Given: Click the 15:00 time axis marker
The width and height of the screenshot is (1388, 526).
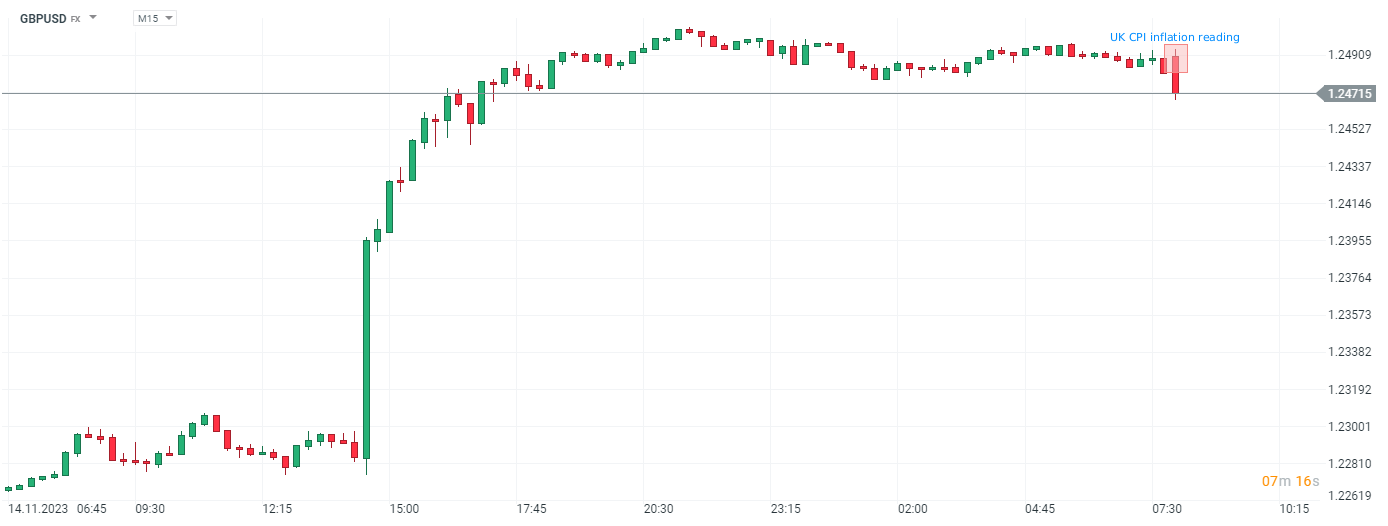Looking at the screenshot, I should (404, 509).
